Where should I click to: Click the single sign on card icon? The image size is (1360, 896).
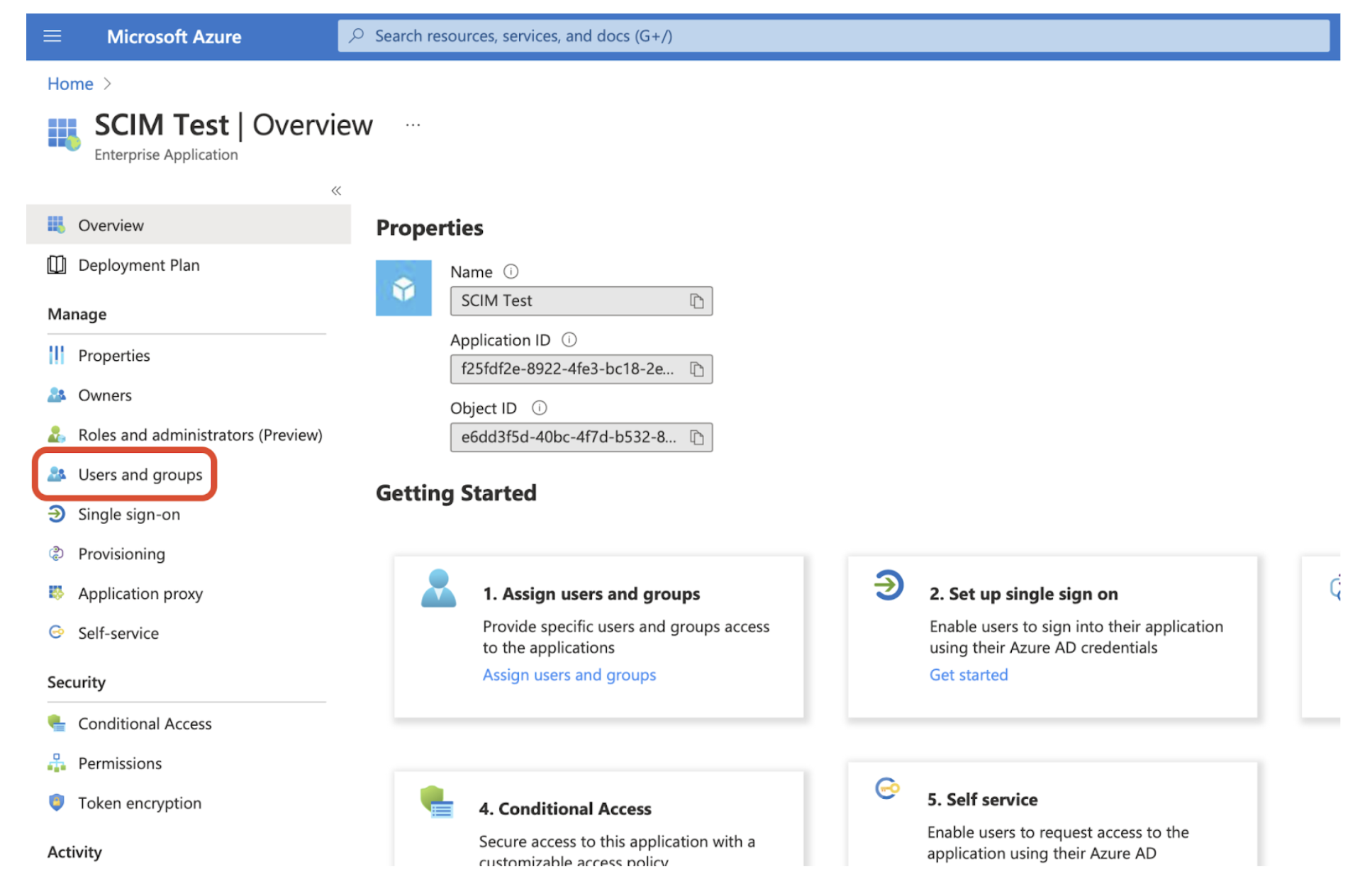pyautogui.click(x=888, y=586)
